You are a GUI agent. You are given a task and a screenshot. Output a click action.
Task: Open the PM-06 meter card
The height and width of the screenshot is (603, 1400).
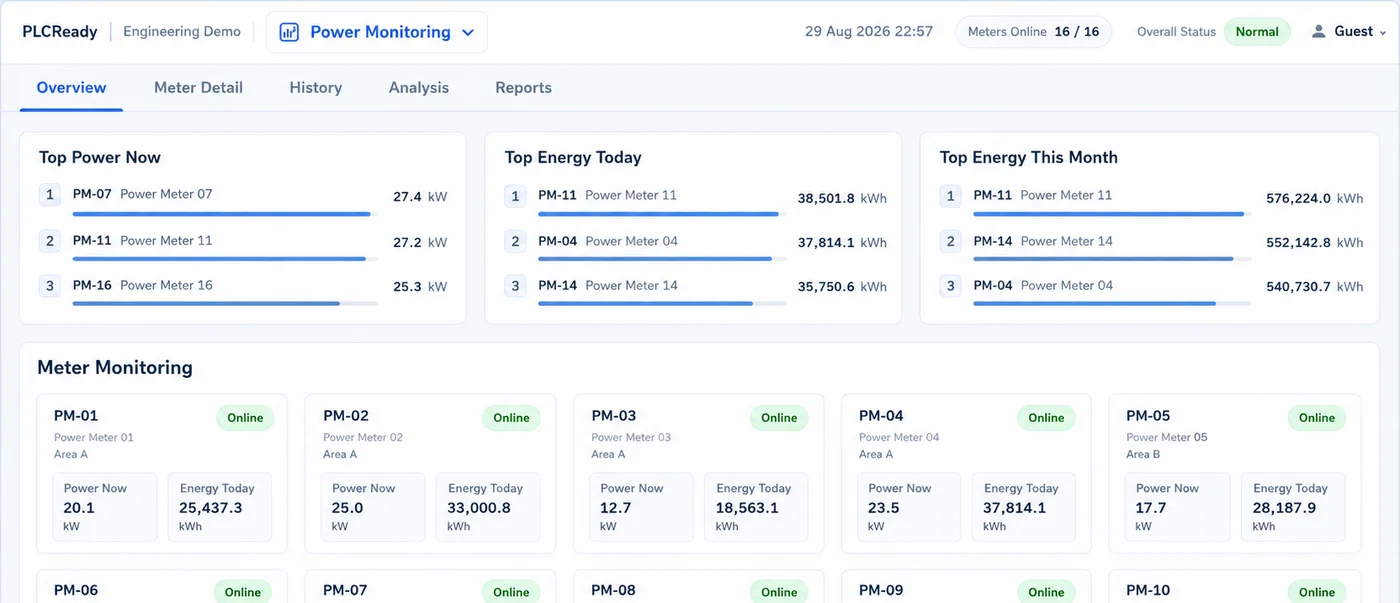162,587
